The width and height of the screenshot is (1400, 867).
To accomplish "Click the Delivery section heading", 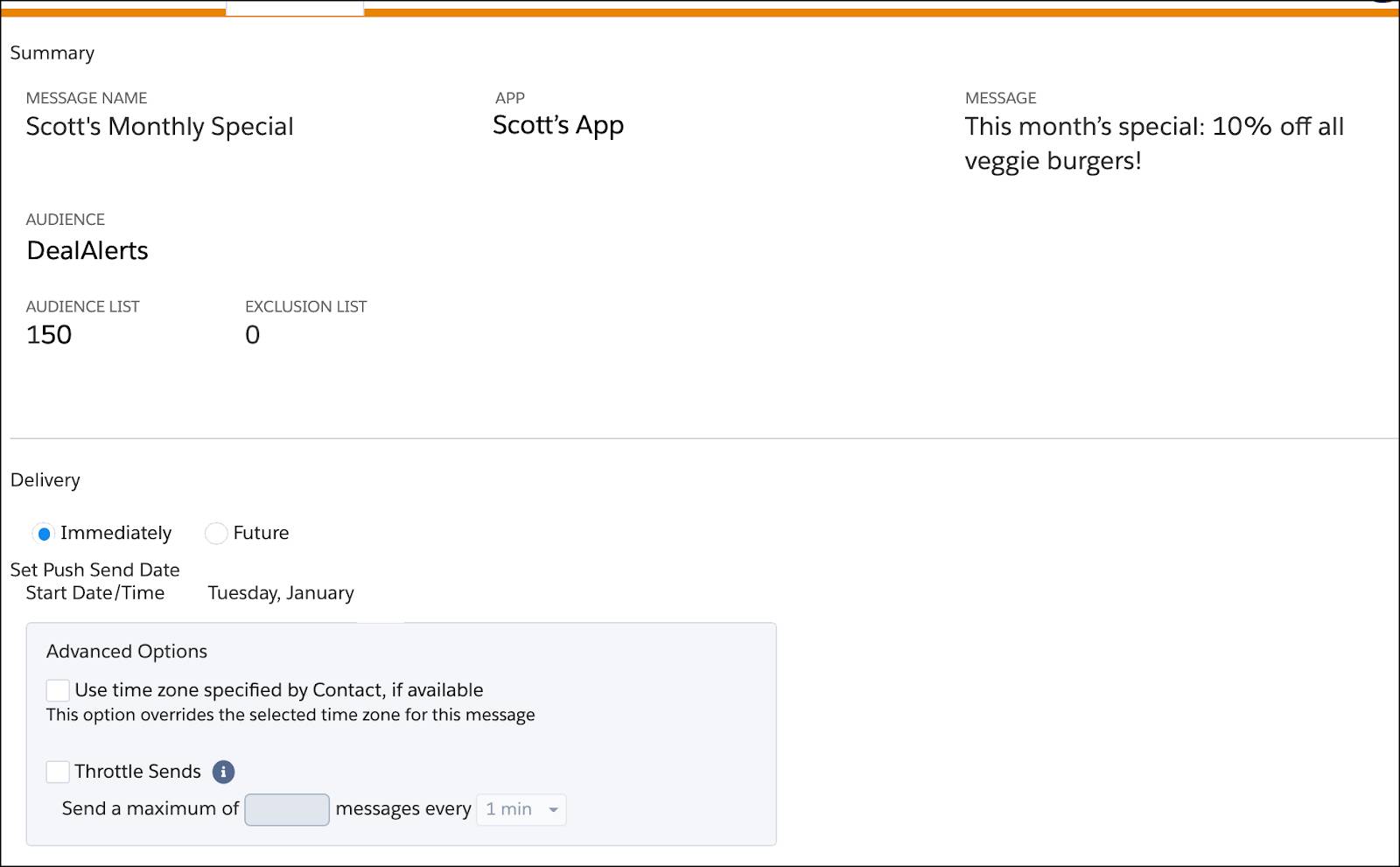I will [x=45, y=480].
